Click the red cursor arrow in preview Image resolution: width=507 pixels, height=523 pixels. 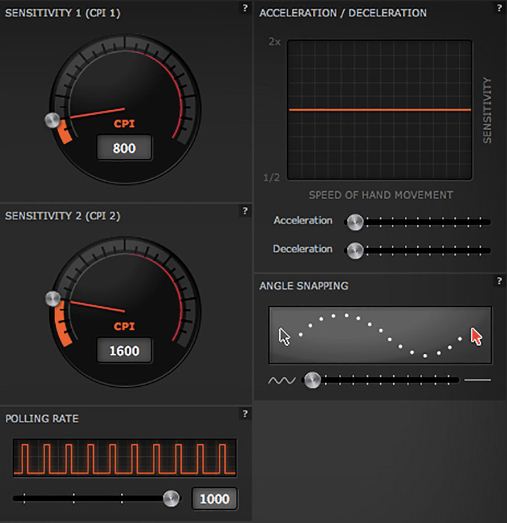coord(476,337)
